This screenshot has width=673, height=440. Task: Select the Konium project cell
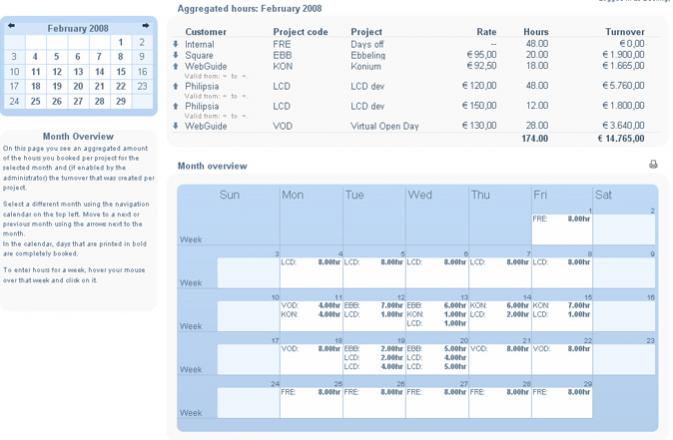366,67
